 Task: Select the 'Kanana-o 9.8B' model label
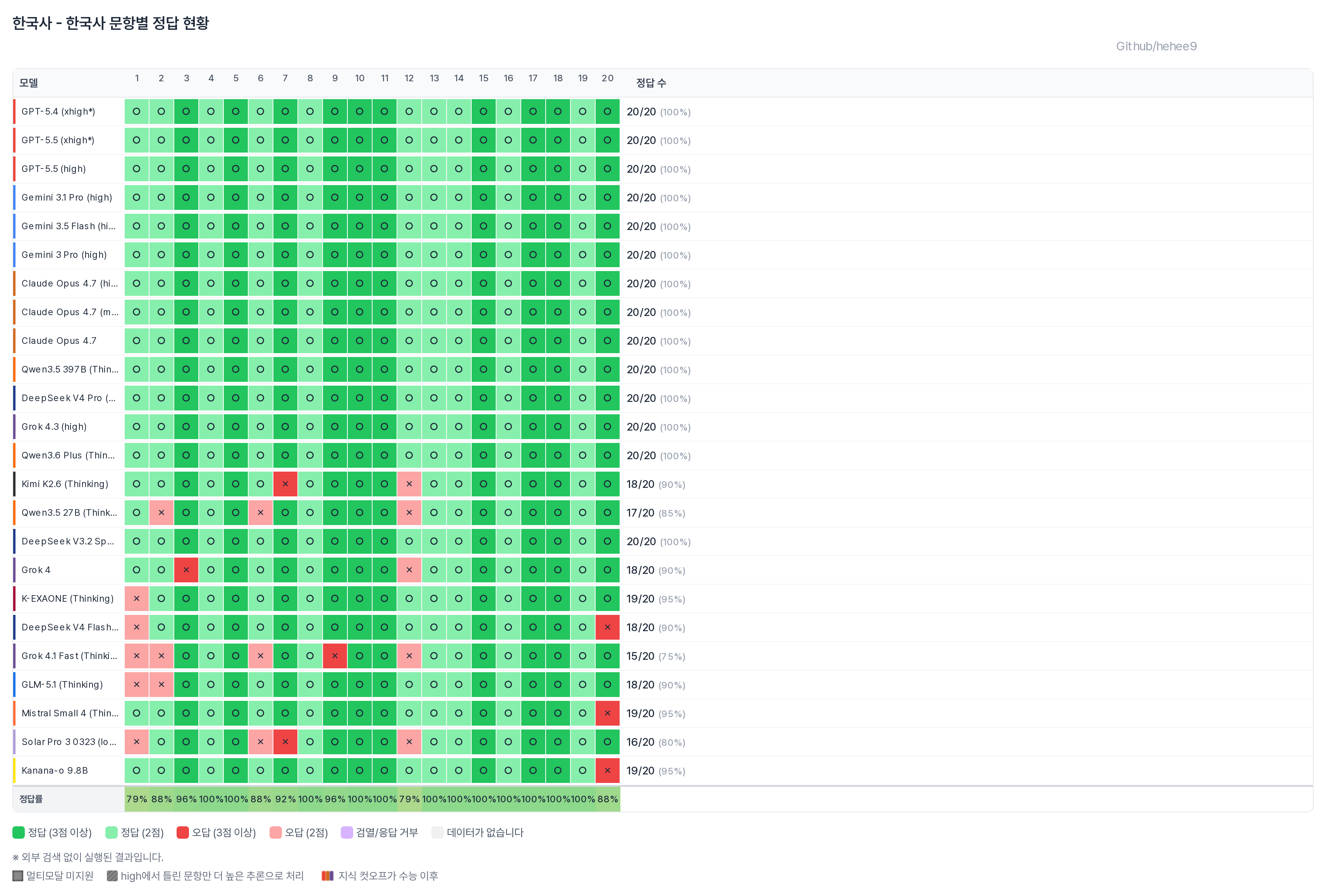[55, 771]
